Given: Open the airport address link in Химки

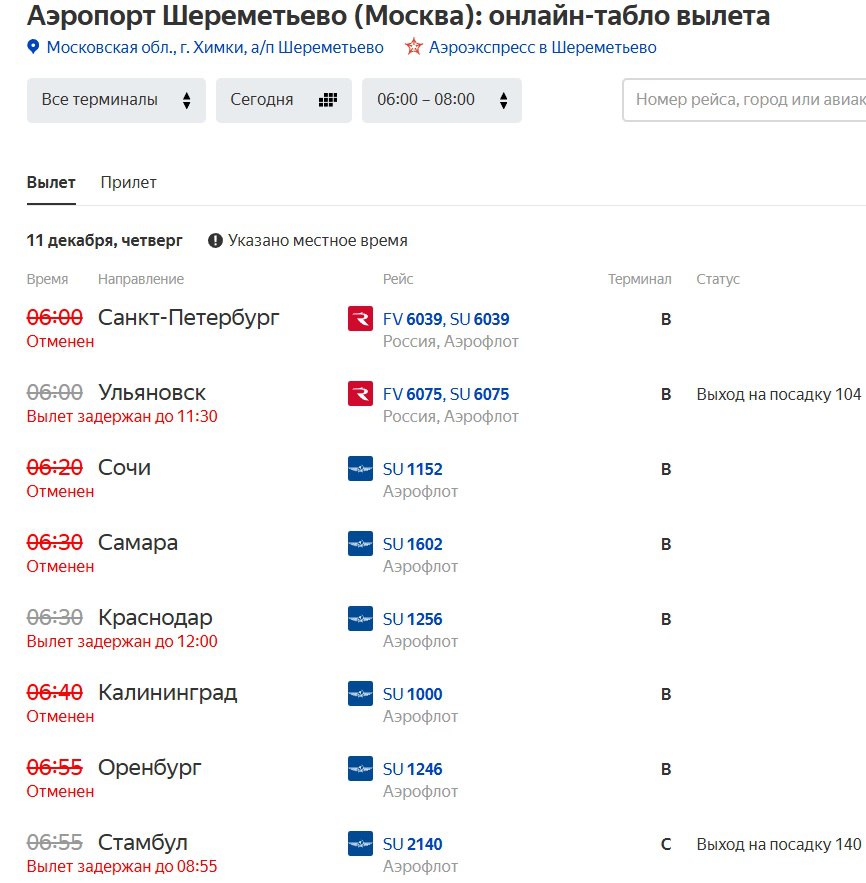Looking at the screenshot, I should point(215,47).
